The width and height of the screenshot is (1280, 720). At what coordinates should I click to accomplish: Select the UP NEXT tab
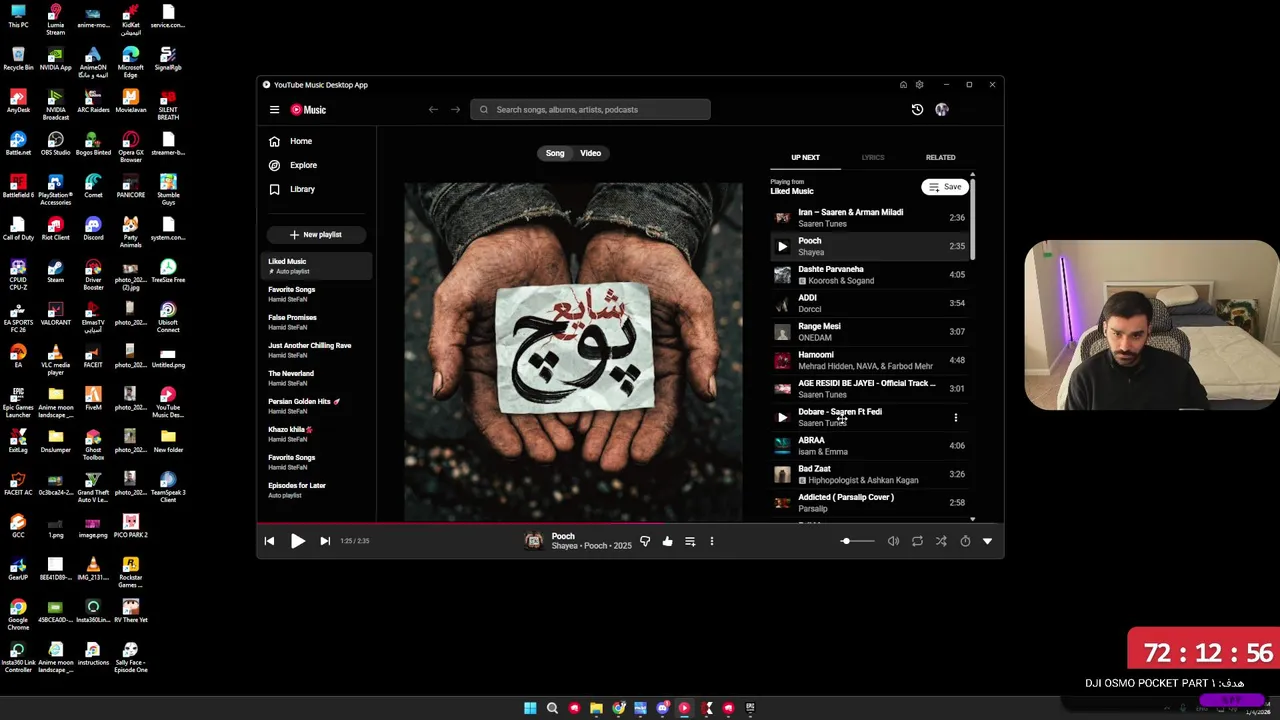[x=805, y=157]
